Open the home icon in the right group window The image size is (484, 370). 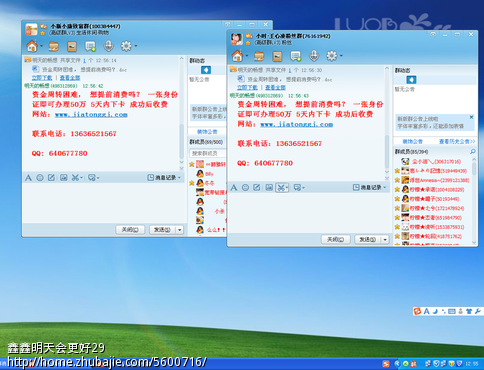[237, 56]
